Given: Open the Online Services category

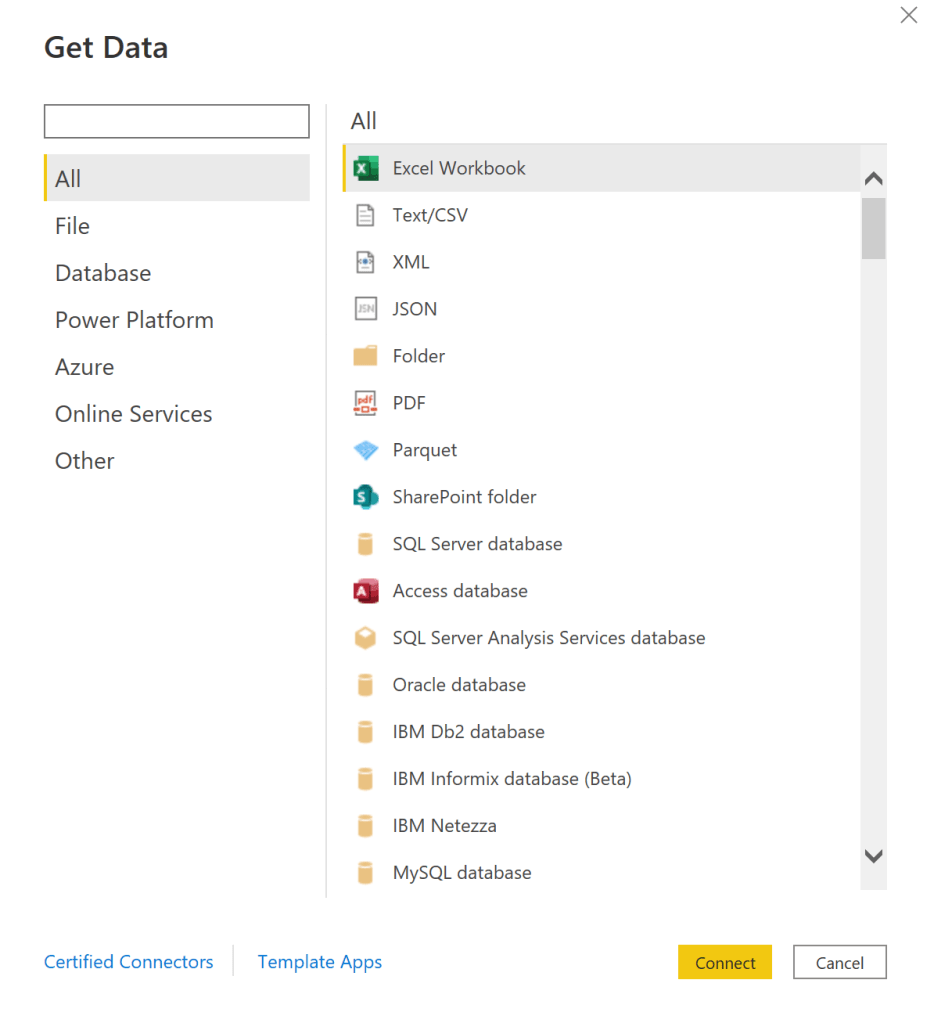Looking at the screenshot, I should pos(134,414).
